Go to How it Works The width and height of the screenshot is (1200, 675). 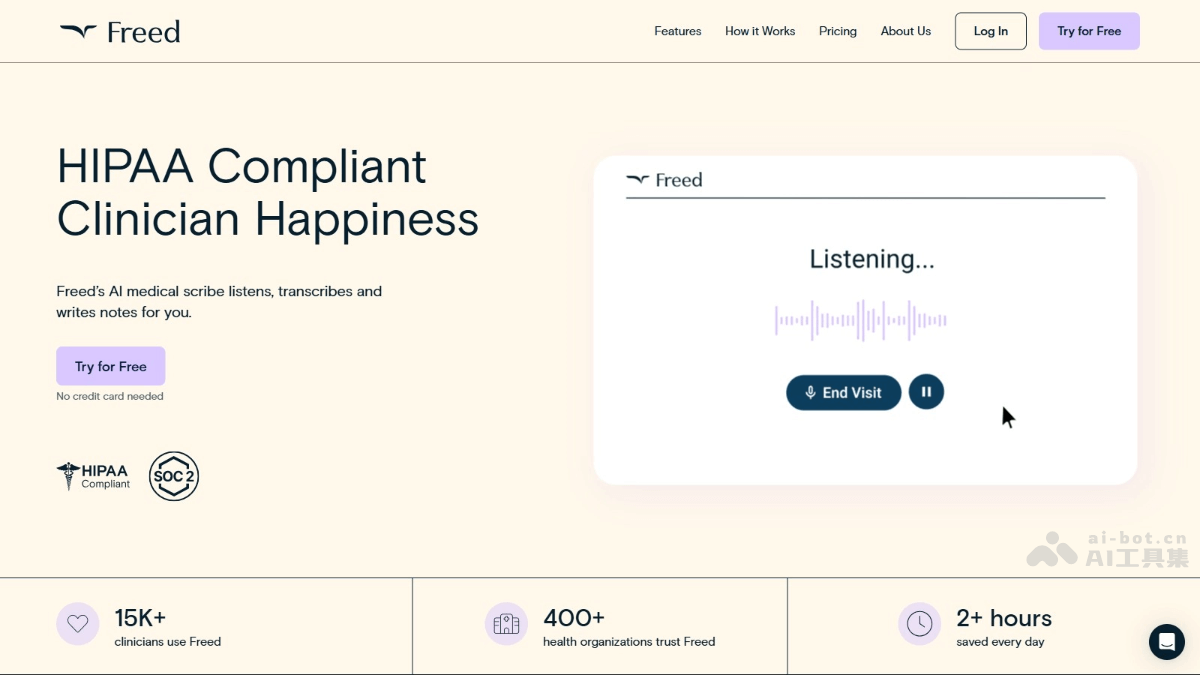[760, 31]
